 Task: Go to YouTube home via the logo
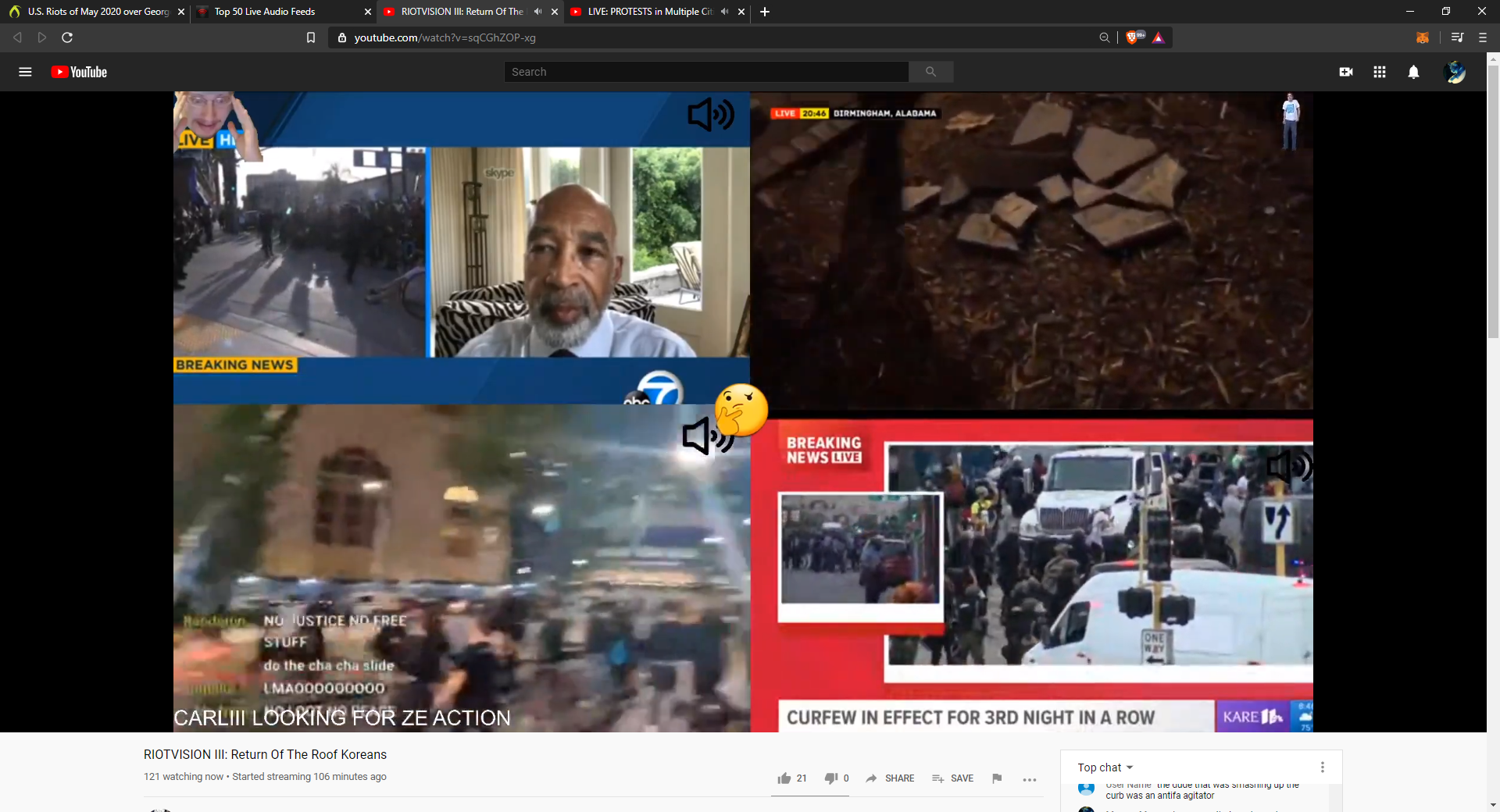(x=79, y=72)
